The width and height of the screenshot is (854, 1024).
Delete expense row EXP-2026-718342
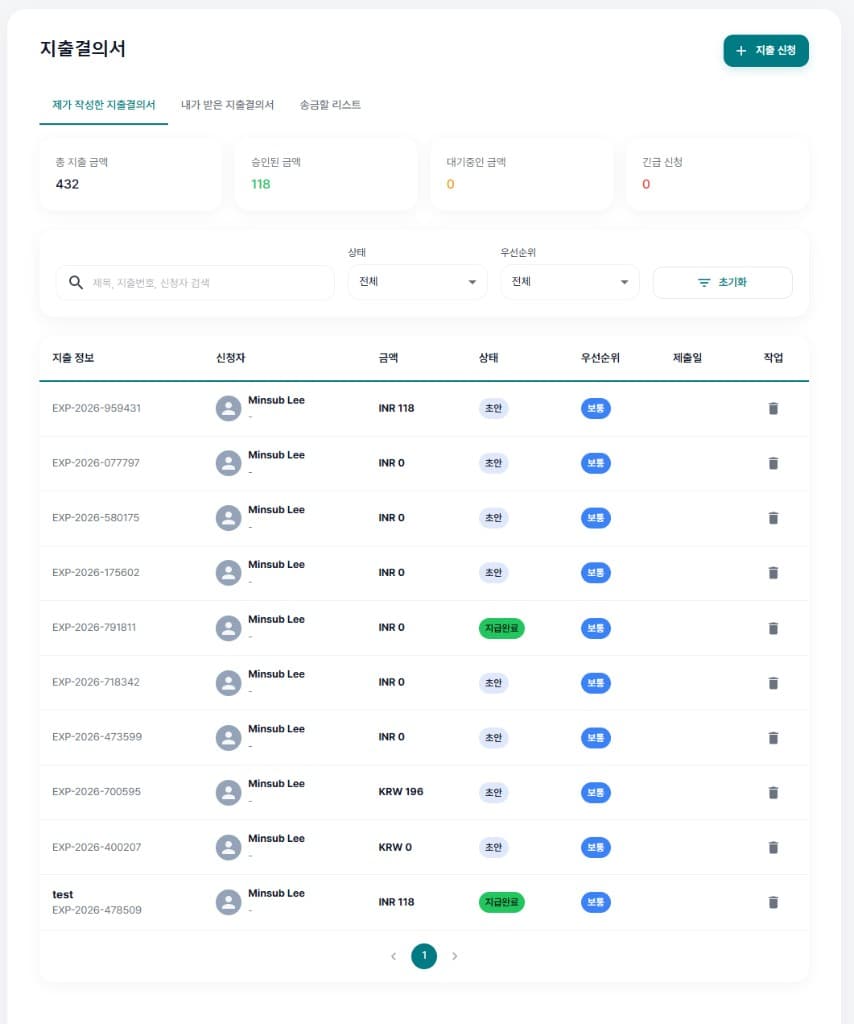coord(773,683)
